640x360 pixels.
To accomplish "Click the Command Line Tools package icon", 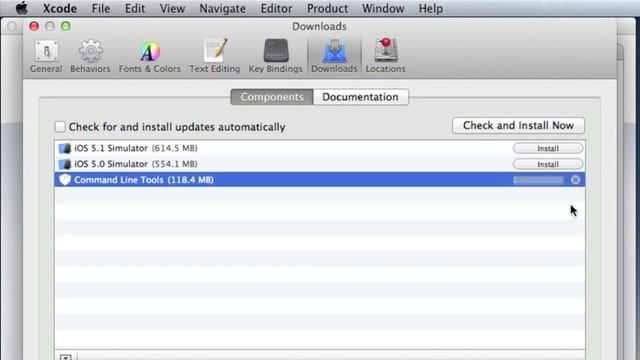I will pos(65,180).
